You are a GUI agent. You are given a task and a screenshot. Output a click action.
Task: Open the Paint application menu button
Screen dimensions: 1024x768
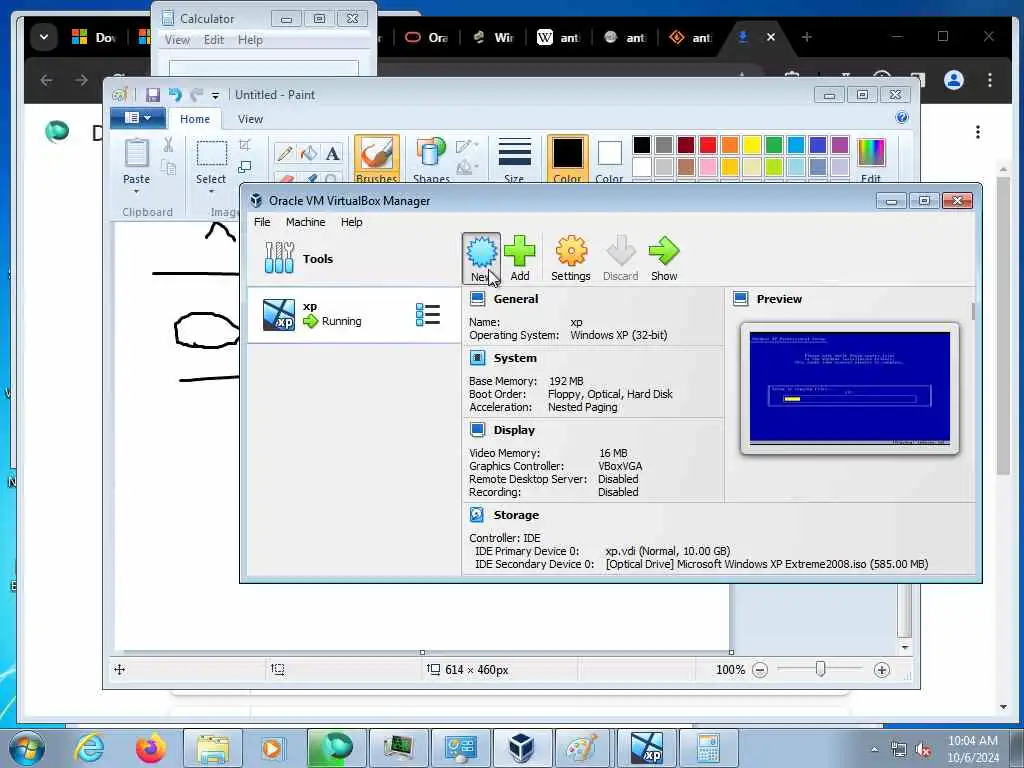click(x=137, y=118)
